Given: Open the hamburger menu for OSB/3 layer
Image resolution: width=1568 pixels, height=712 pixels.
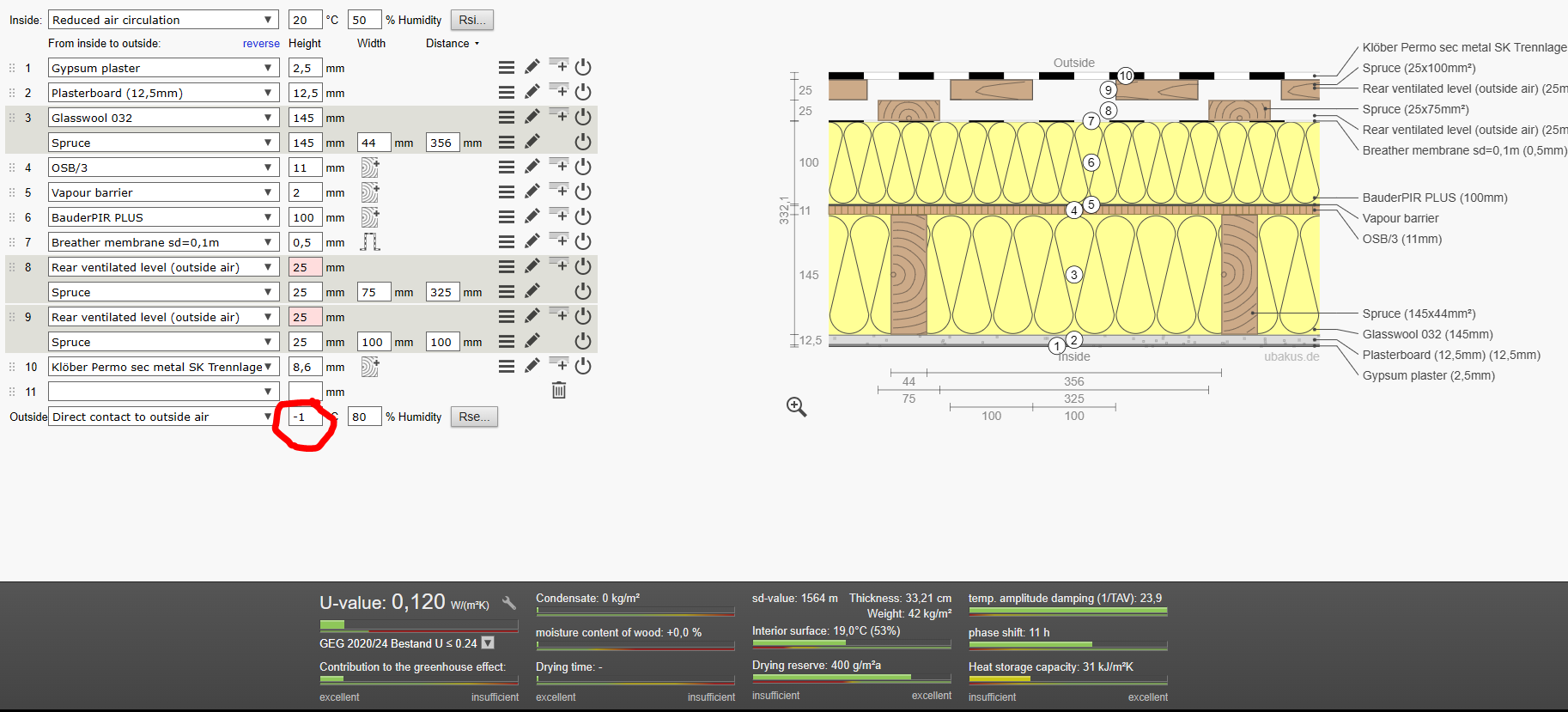Looking at the screenshot, I should coord(507,167).
